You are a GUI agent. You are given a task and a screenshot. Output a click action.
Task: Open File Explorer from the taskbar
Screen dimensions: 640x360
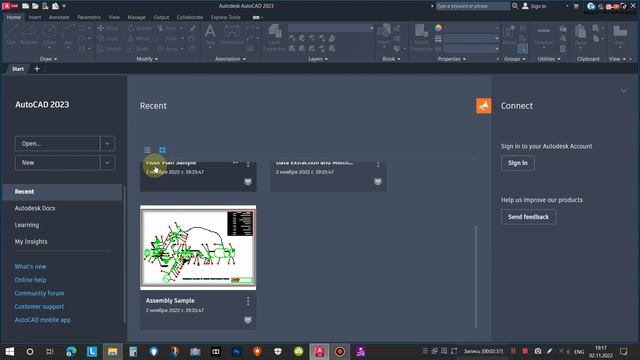tap(112, 351)
